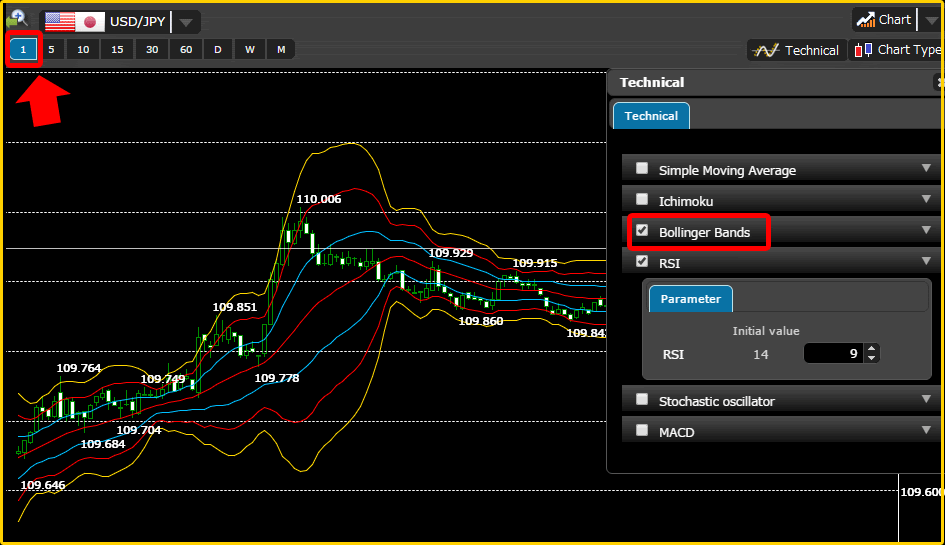Screen dimensions: 945x545
Task: Select the 5-minute timeframe button
Action: pos(51,49)
